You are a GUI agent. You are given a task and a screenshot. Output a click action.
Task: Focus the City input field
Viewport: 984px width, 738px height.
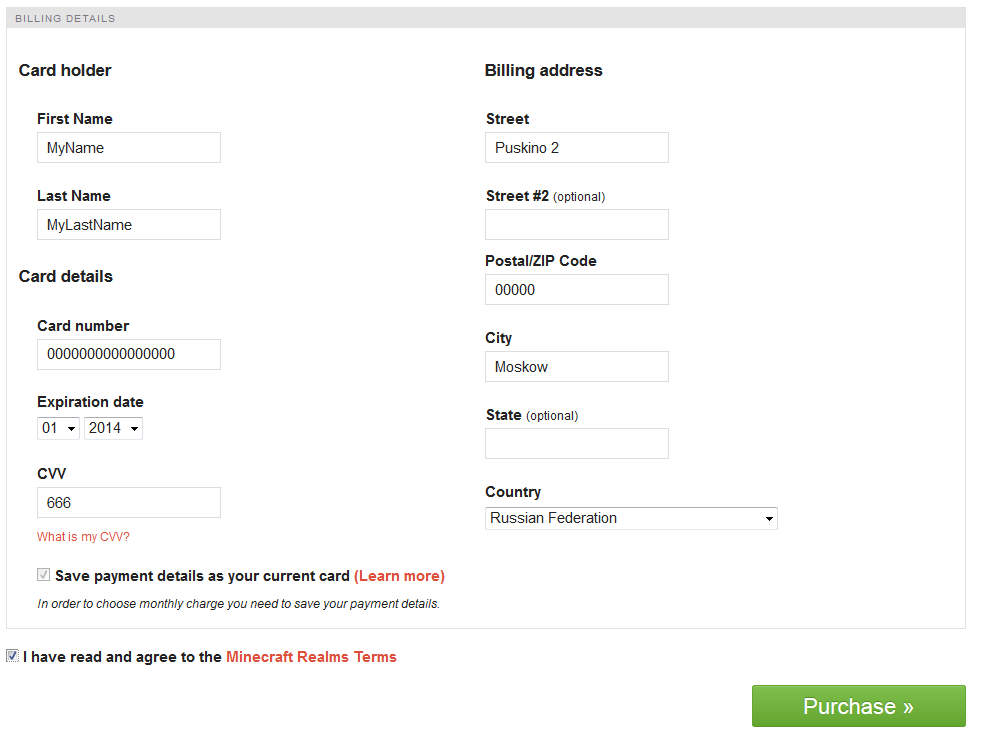point(576,367)
